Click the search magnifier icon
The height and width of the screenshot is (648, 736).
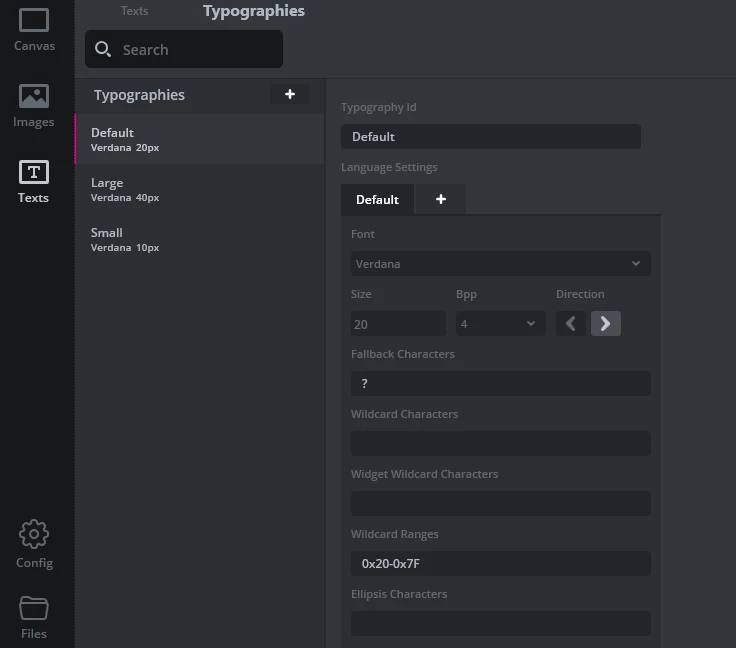(103, 49)
